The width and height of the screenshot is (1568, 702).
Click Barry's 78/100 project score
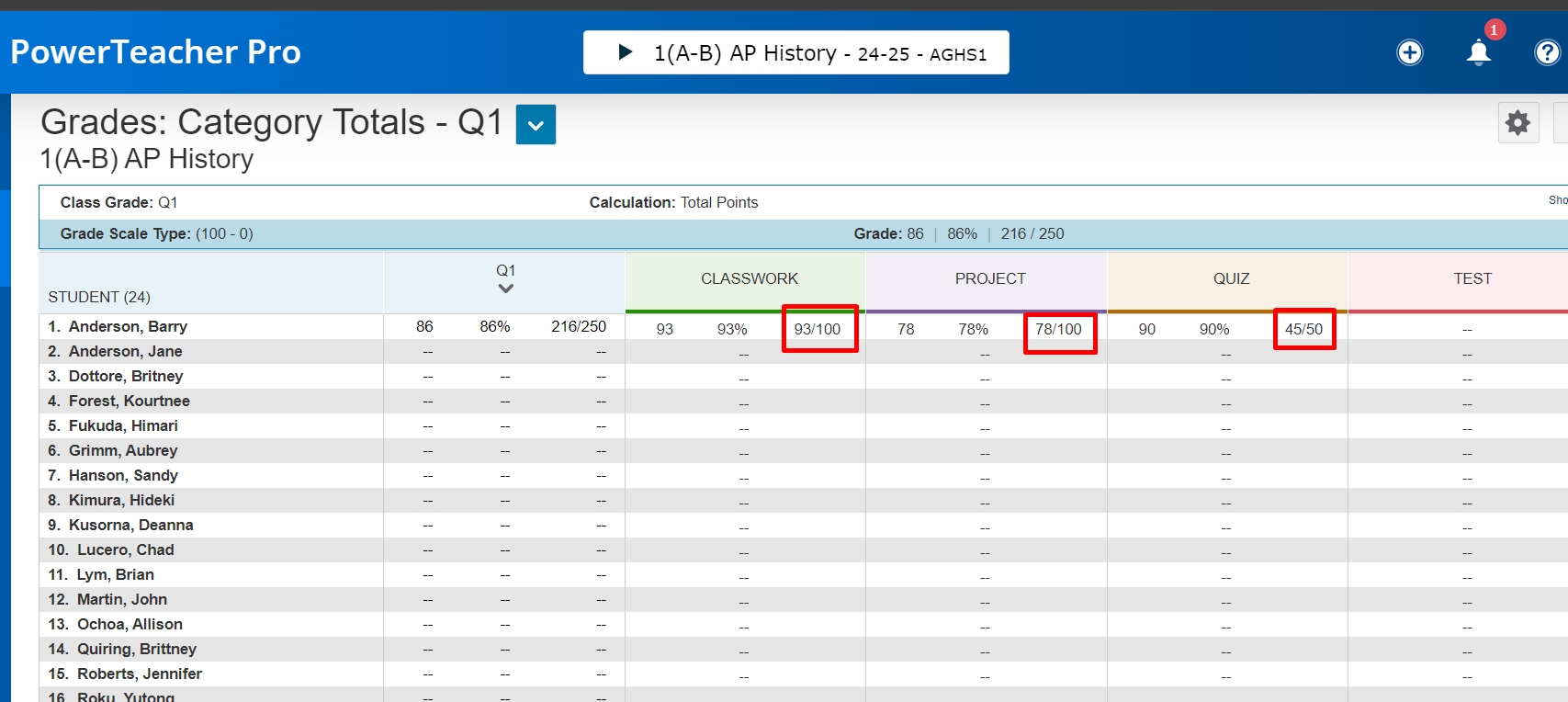[1058, 329]
